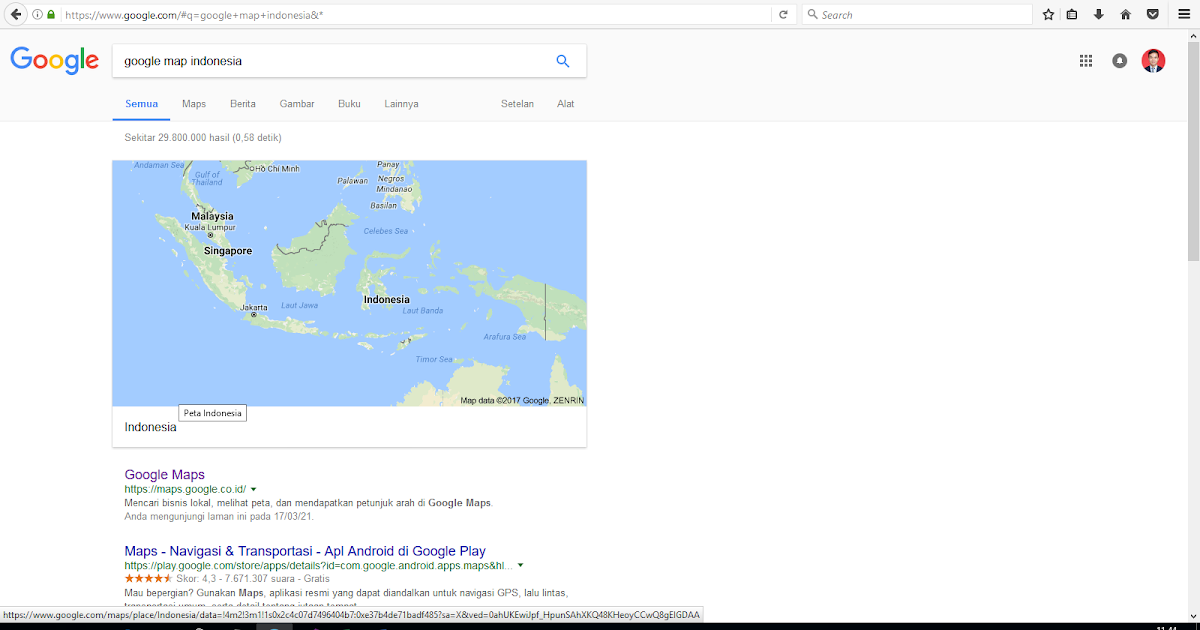Reload the page with refresh icon
The height and width of the screenshot is (630, 1200).
[784, 15]
